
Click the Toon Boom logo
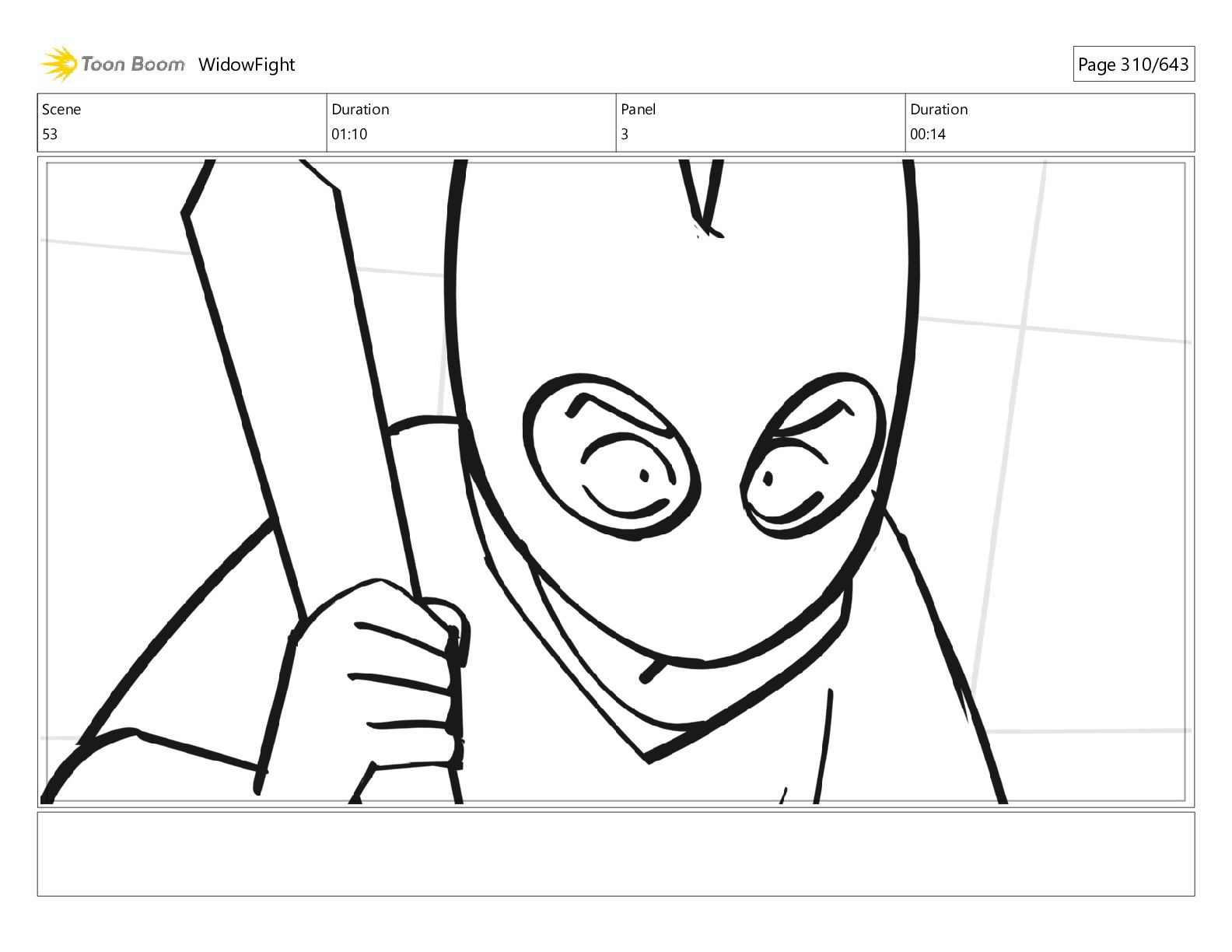coord(113,64)
